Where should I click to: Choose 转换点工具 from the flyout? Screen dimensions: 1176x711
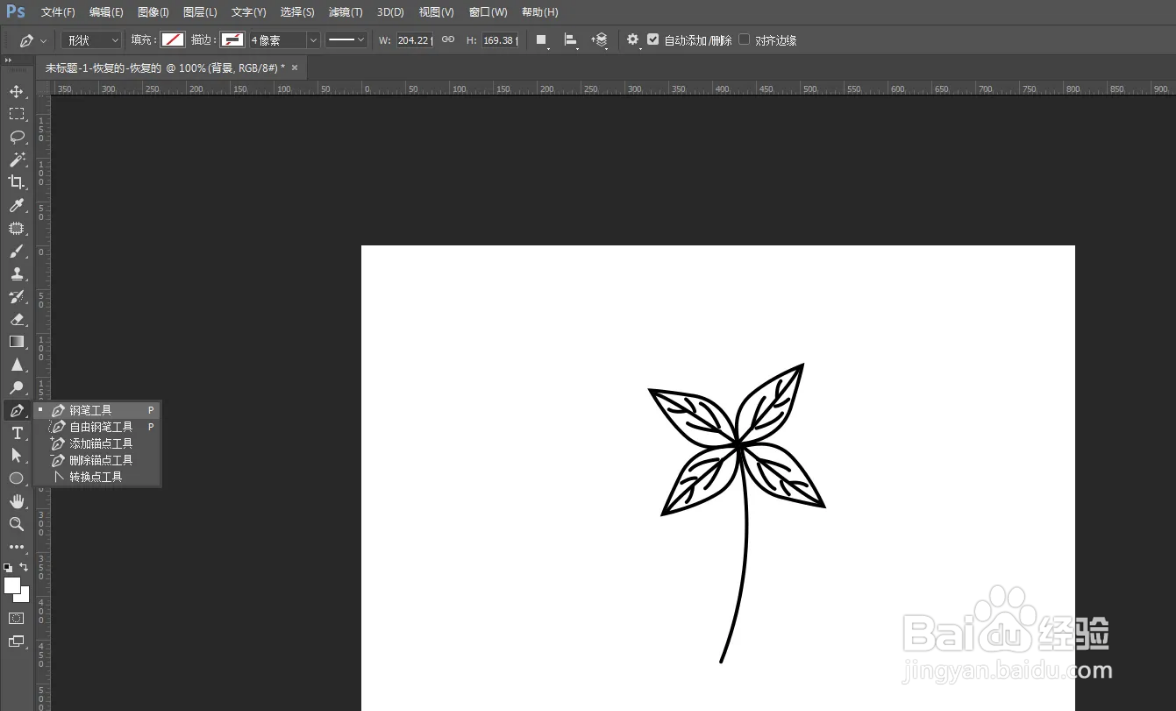tap(98, 477)
